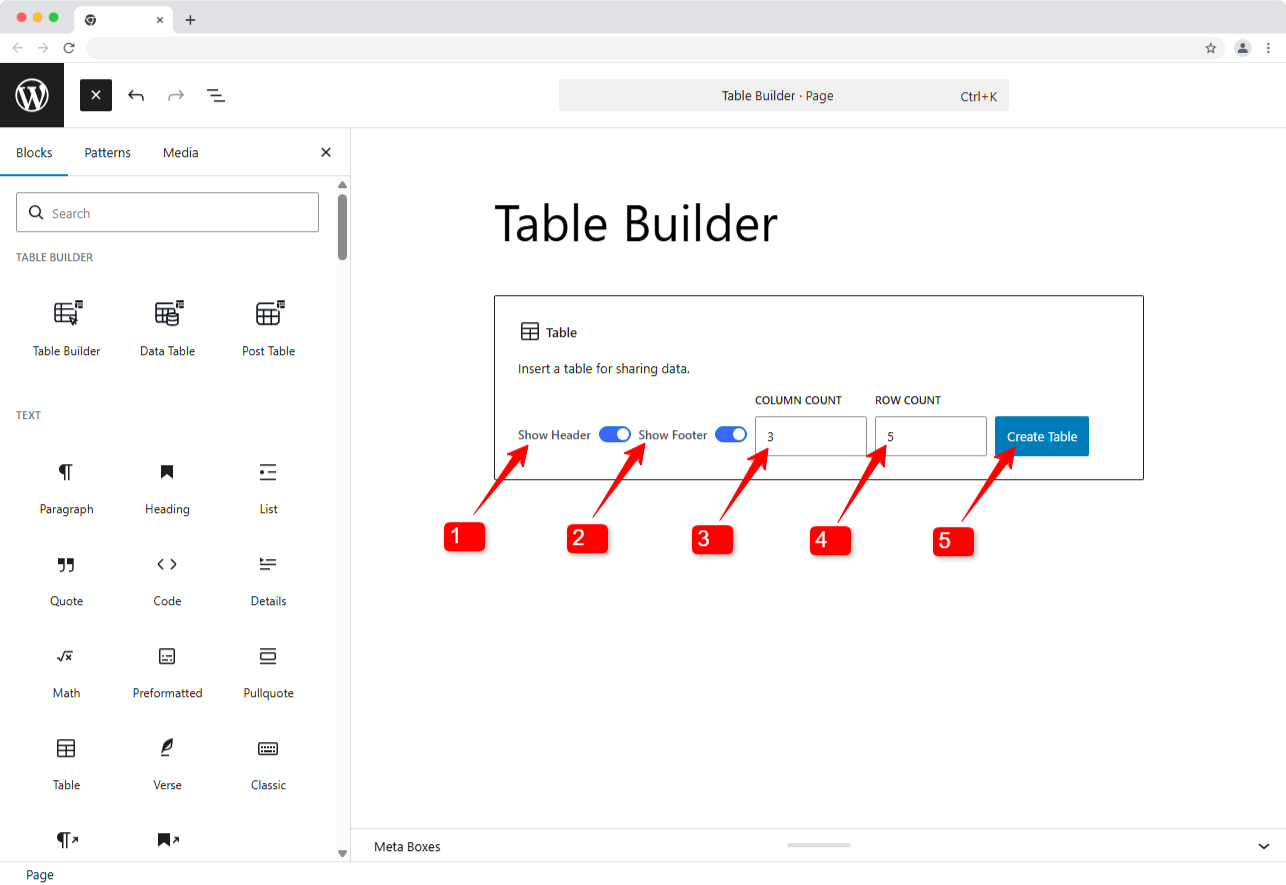Click the WordPress logo
This screenshot has height=885, width=1286.
point(32,96)
